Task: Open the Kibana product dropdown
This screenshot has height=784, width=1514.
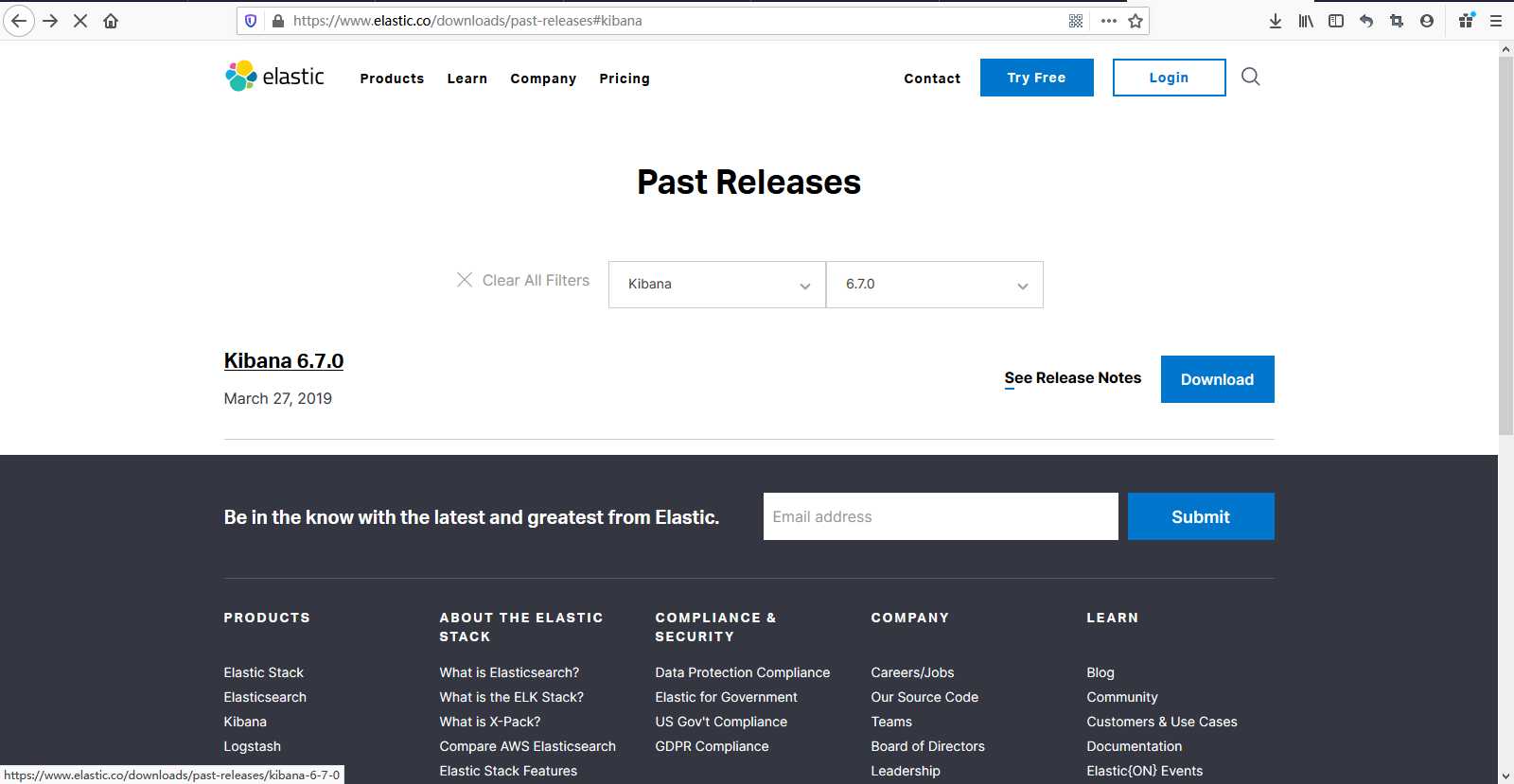Action: click(x=717, y=285)
